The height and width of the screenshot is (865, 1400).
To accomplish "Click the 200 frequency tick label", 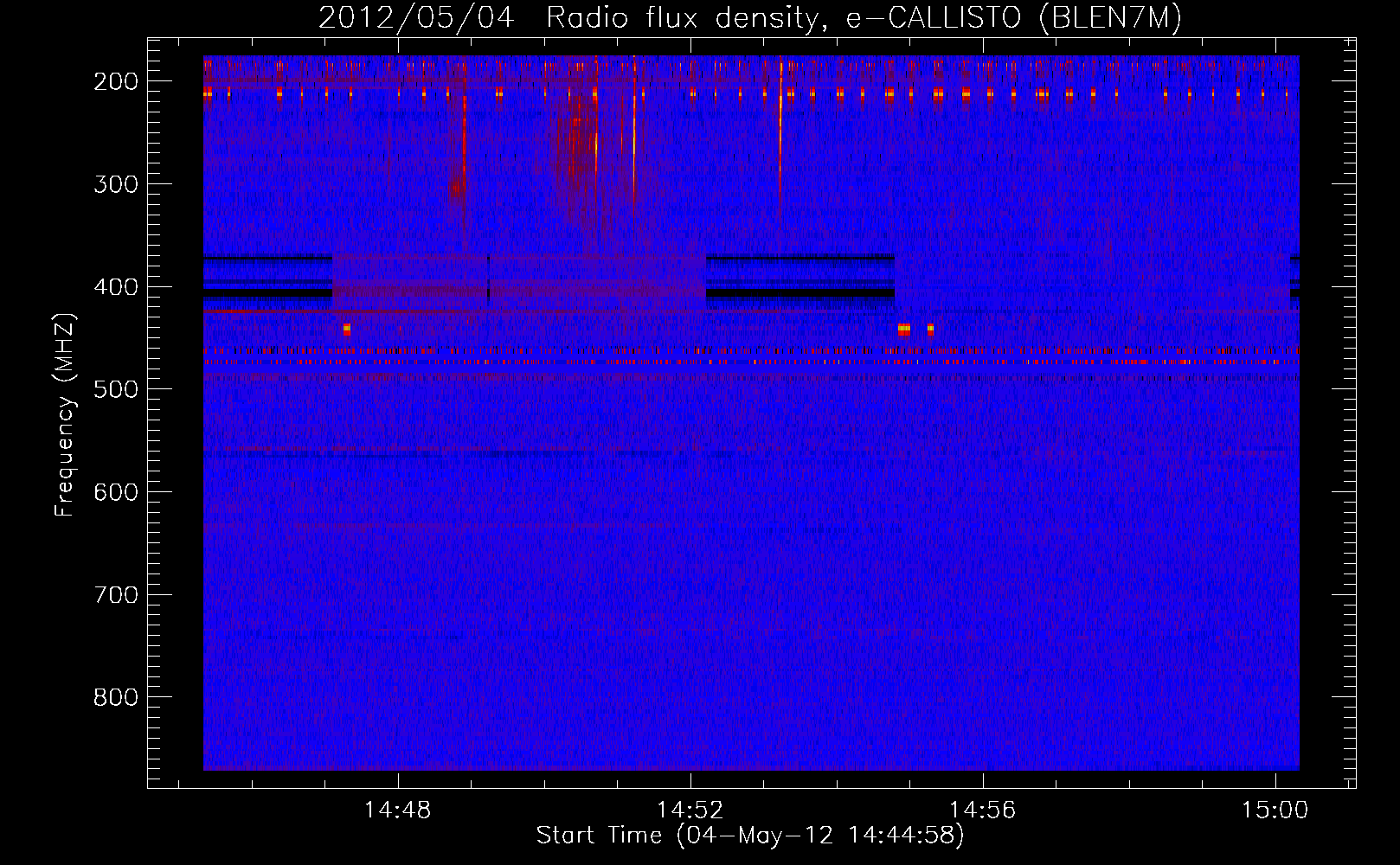I will click(115, 81).
